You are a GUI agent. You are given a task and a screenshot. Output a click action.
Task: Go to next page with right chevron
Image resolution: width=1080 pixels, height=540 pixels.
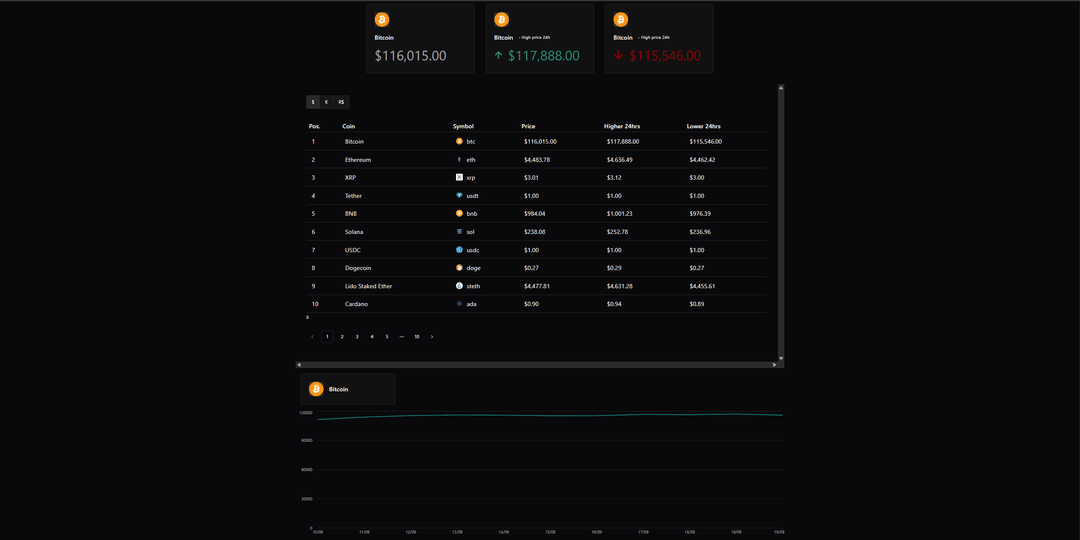coord(432,337)
